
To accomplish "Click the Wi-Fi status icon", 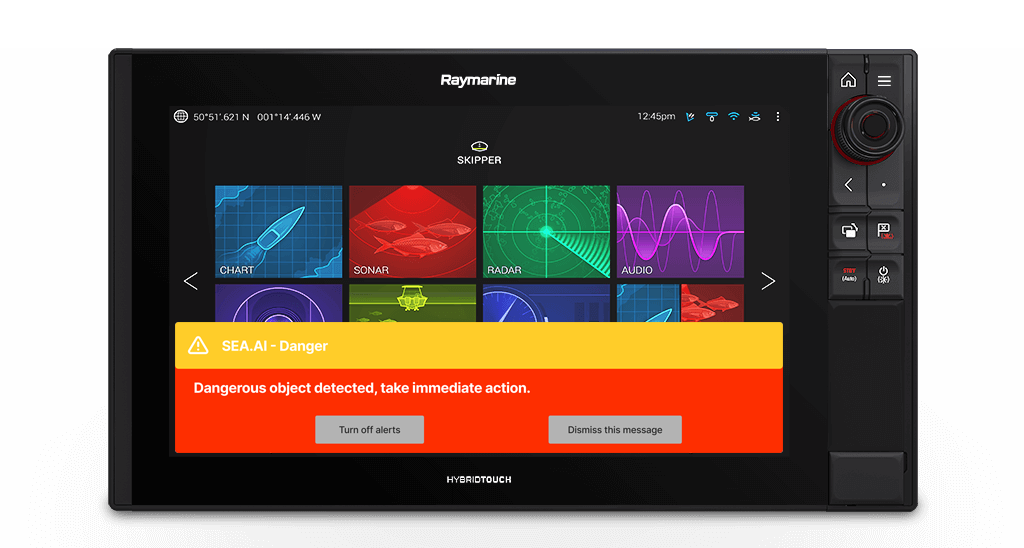I will pos(734,116).
